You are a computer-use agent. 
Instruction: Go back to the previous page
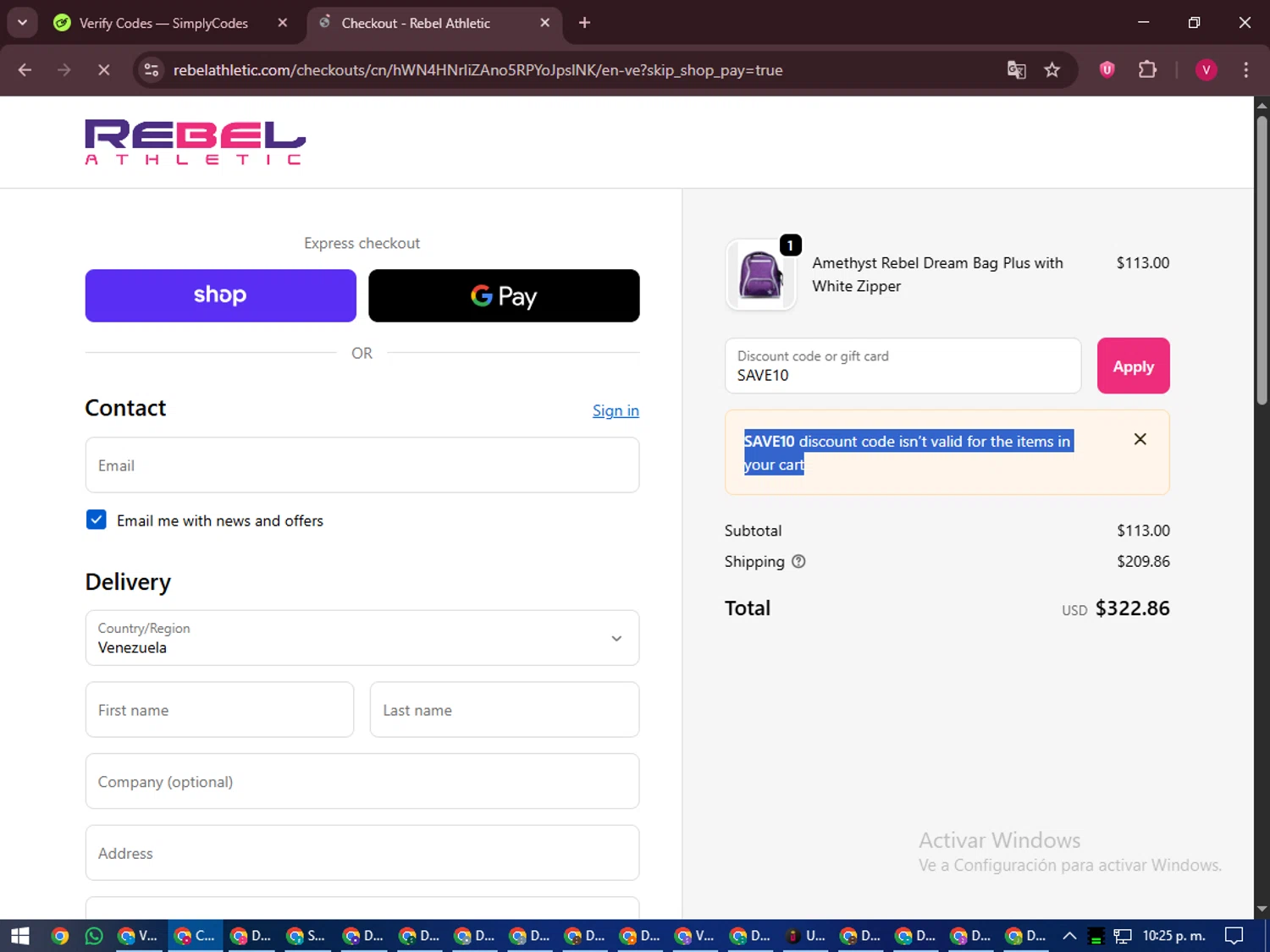click(25, 70)
